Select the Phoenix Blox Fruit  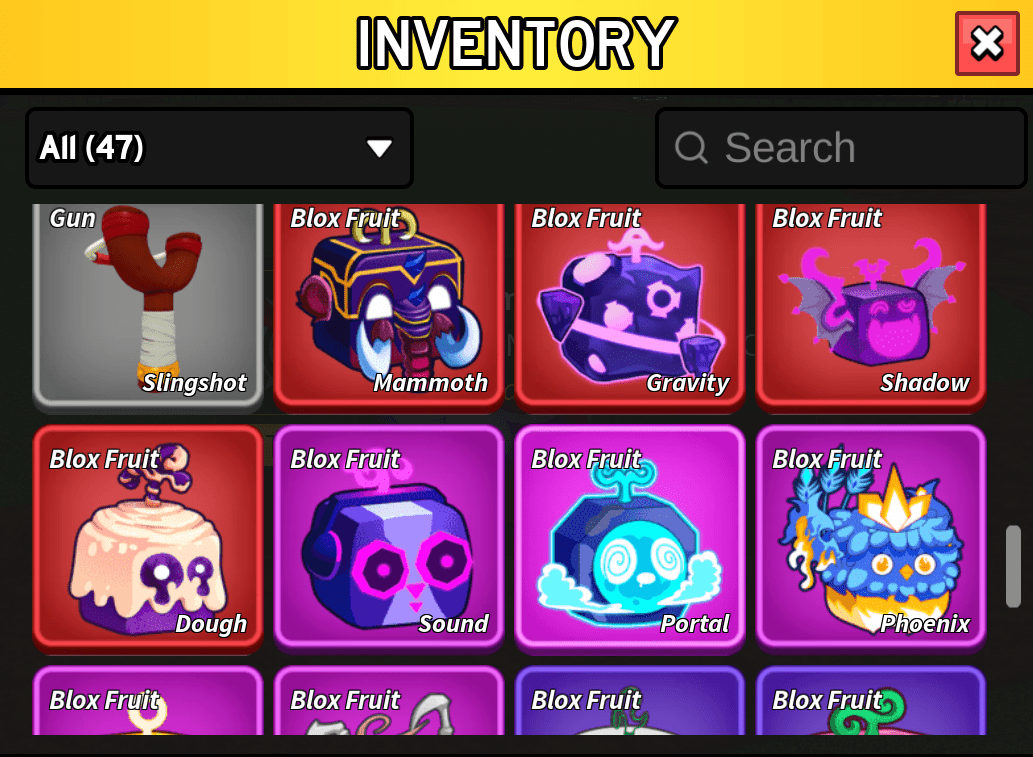[871, 537]
